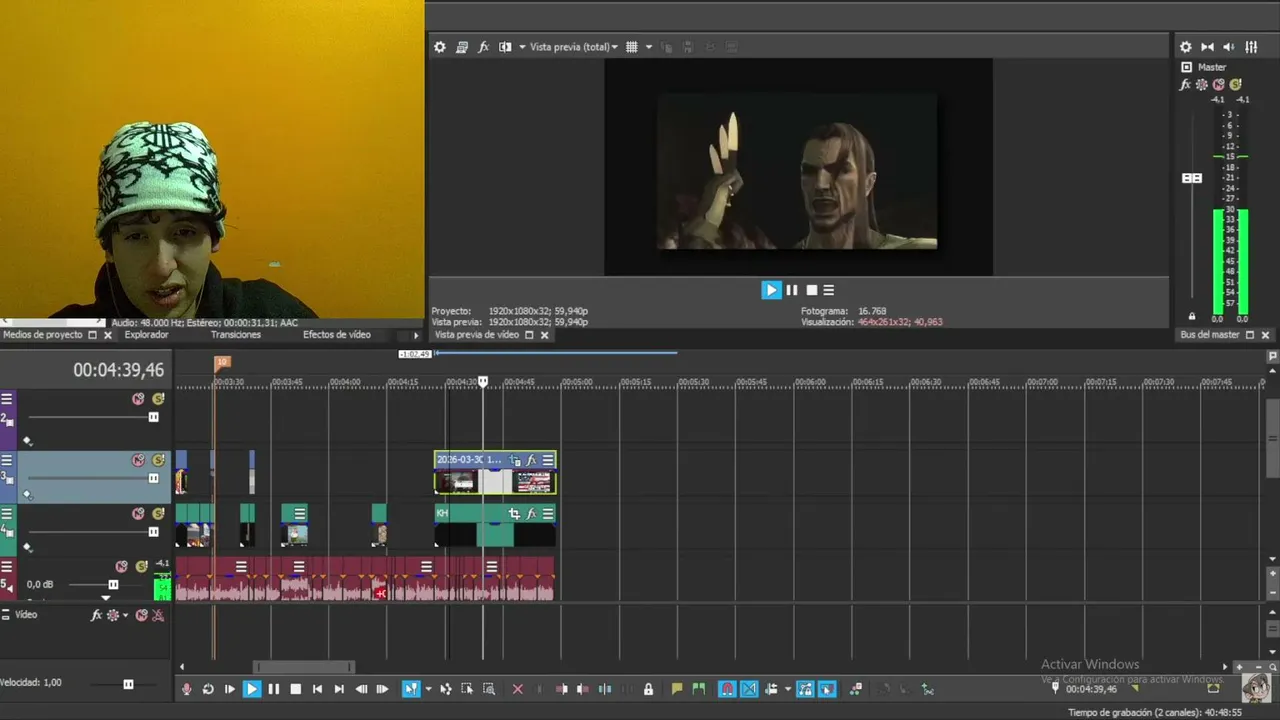Open Video bus track FX
The image size is (1280, 720).
pyautogui.click(x=97, y=615)
